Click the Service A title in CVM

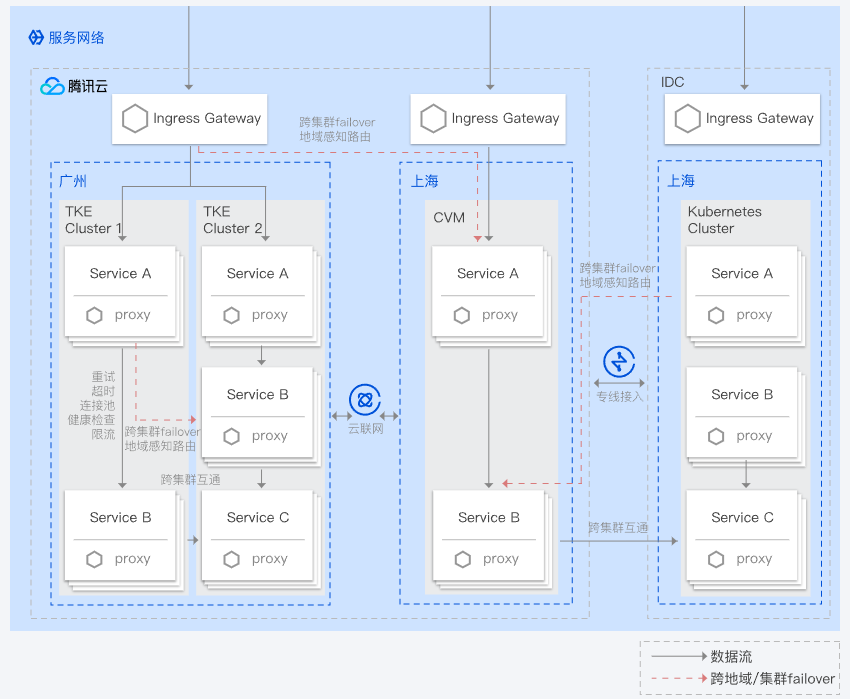488,273
